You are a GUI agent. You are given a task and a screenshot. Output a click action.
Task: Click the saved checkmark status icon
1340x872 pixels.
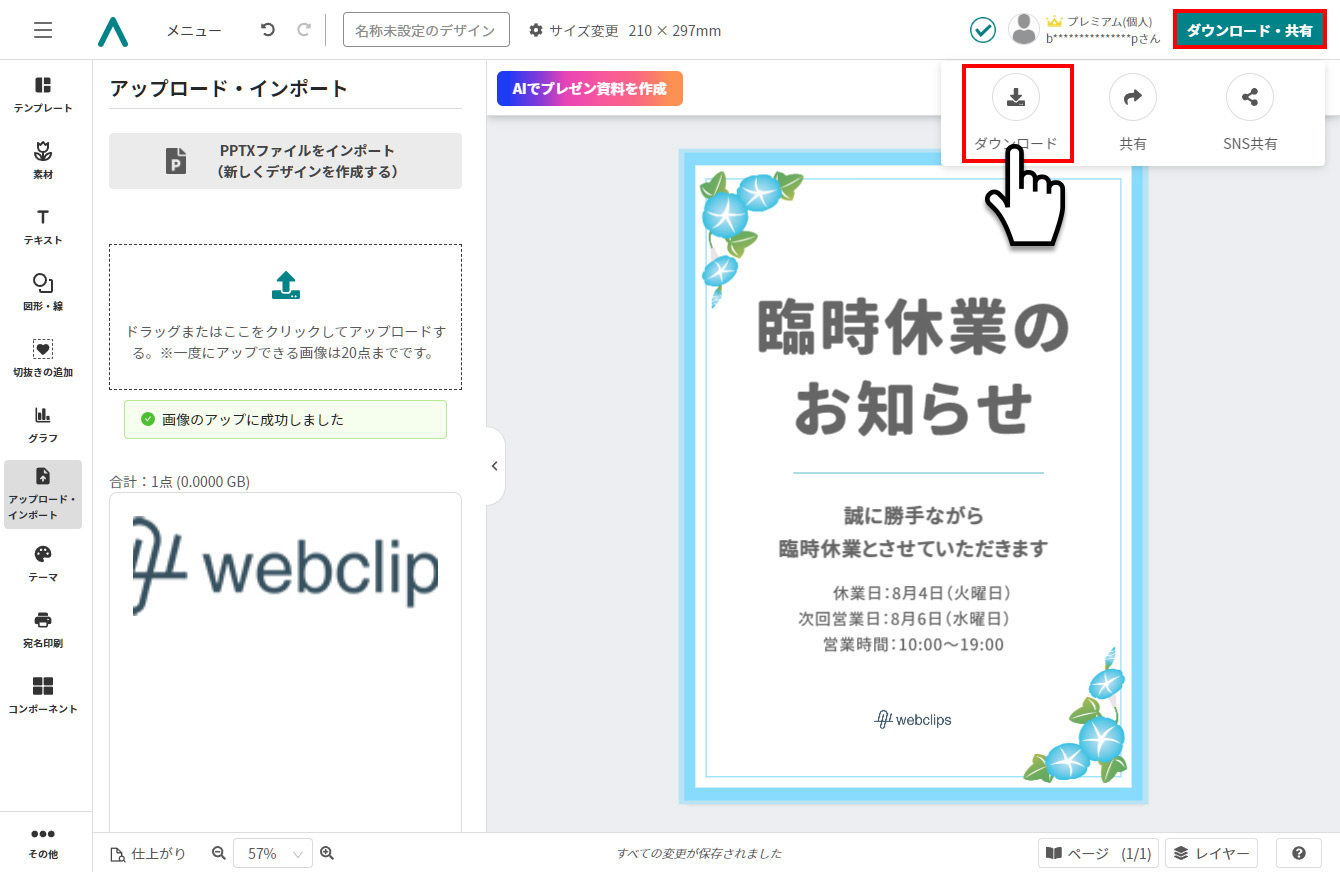click(983, 30)
